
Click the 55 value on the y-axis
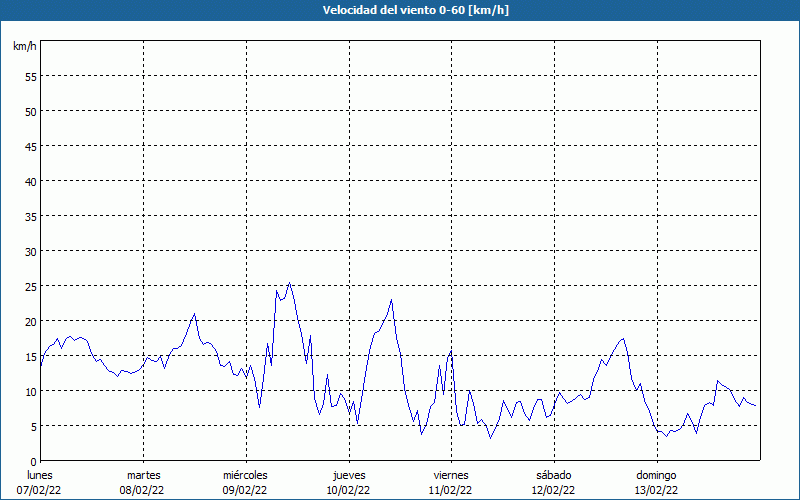pyautogui.click(x=31, y=77)
